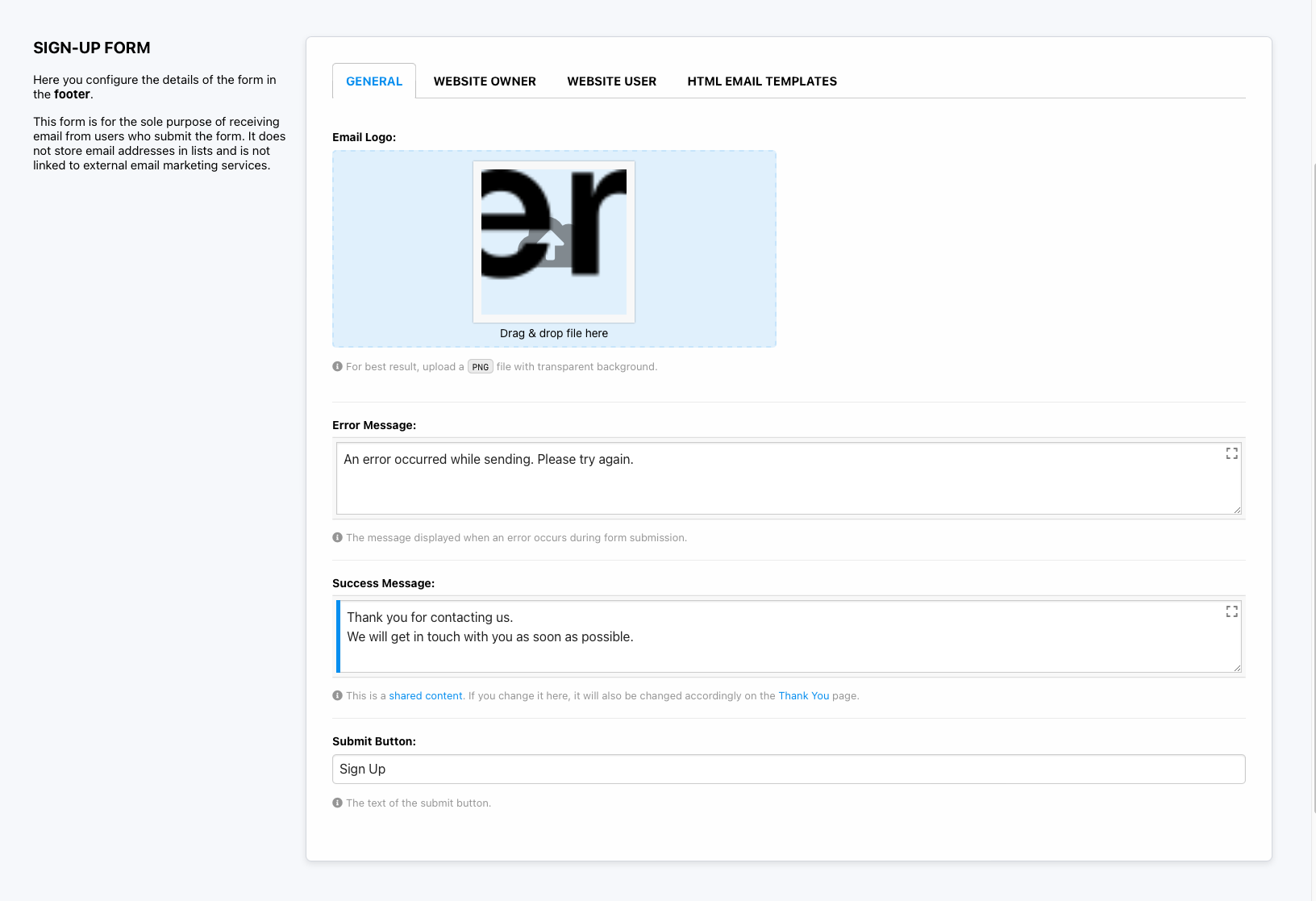Image resolution: width=1316 pixels, height=901 pixels.
Task: Click the info icon beside the shared content note
Action: point(338,695)
